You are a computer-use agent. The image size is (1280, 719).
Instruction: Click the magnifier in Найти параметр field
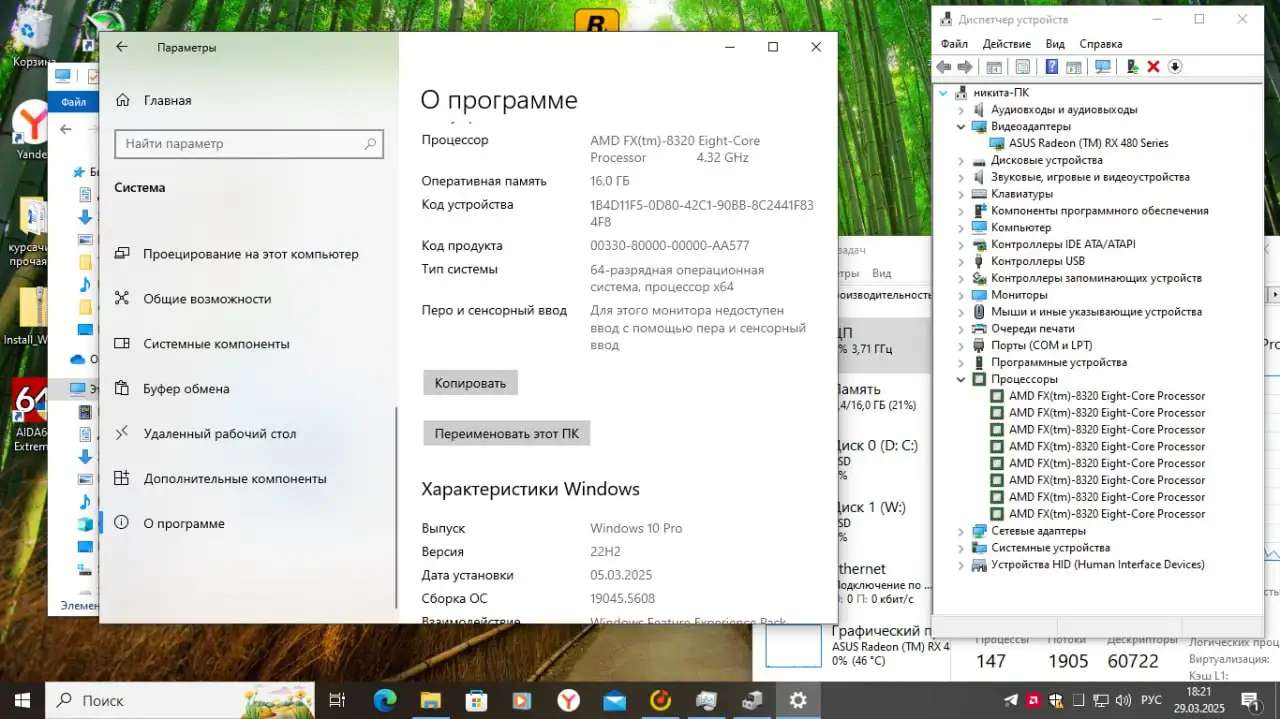click(370, 144)
